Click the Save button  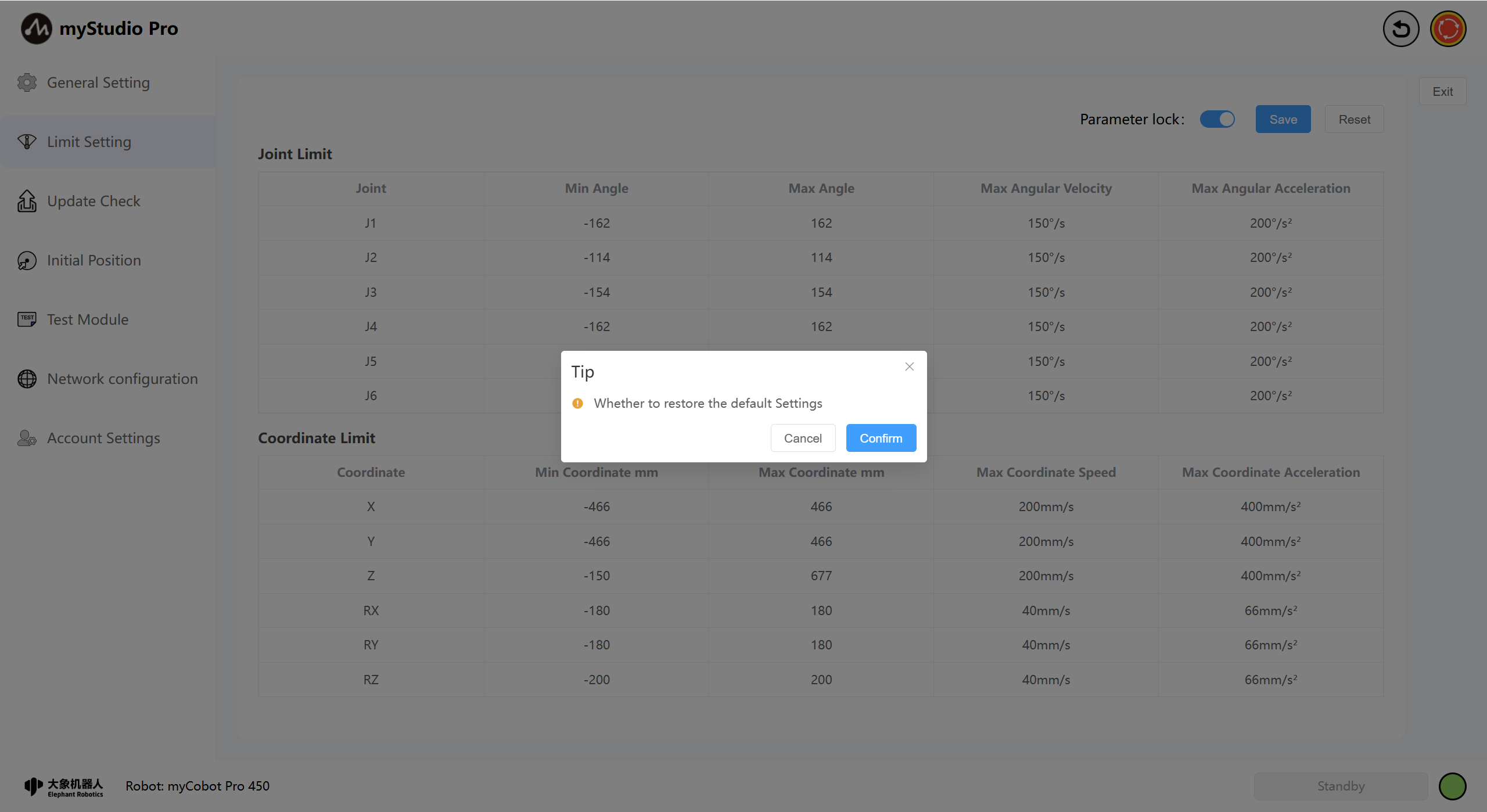pos(1283,119)
